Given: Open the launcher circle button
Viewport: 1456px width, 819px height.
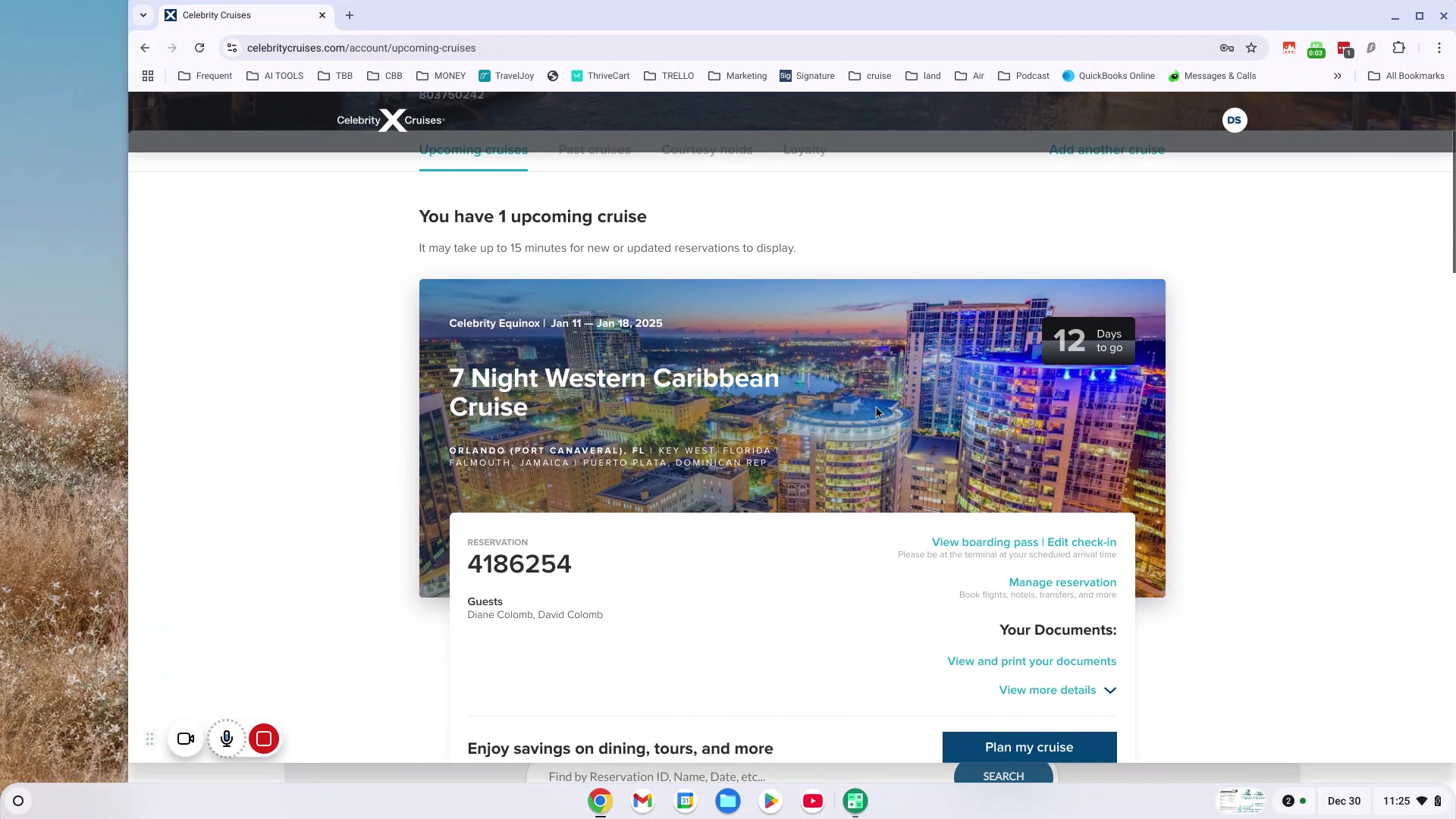Looking at the screenshot, I should [18, 801].
